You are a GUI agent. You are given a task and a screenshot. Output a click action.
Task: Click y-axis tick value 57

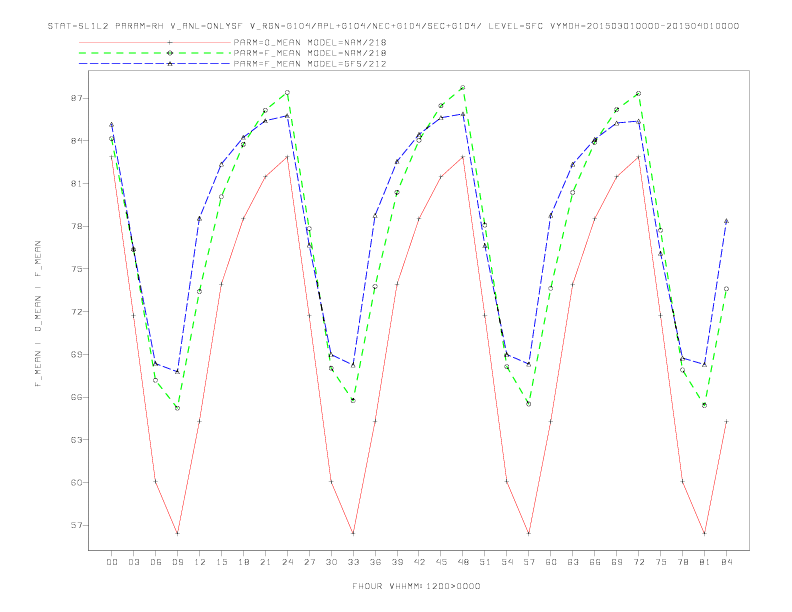(77, 525)
